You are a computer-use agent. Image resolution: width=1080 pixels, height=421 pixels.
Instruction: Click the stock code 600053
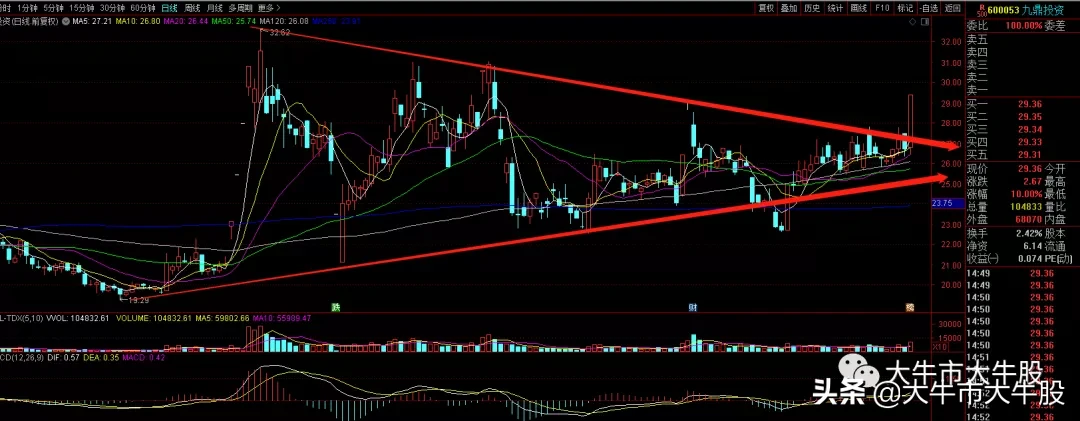click(x=1004, y=10)
